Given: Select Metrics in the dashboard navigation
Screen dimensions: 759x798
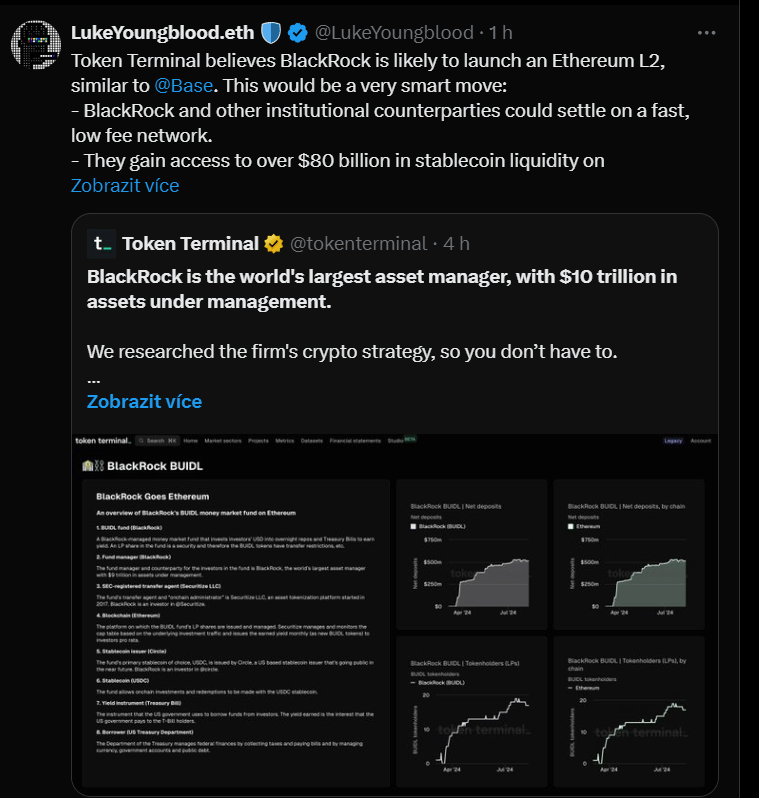Looking at the screenshot, I should pyautogui.click(x=284, y=440).
